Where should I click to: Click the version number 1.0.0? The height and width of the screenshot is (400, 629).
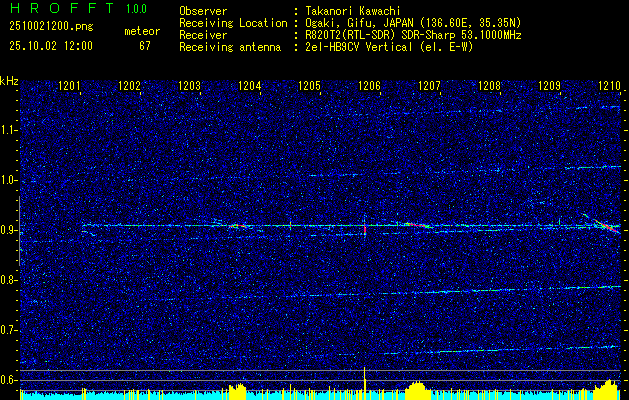pos(136,9)
